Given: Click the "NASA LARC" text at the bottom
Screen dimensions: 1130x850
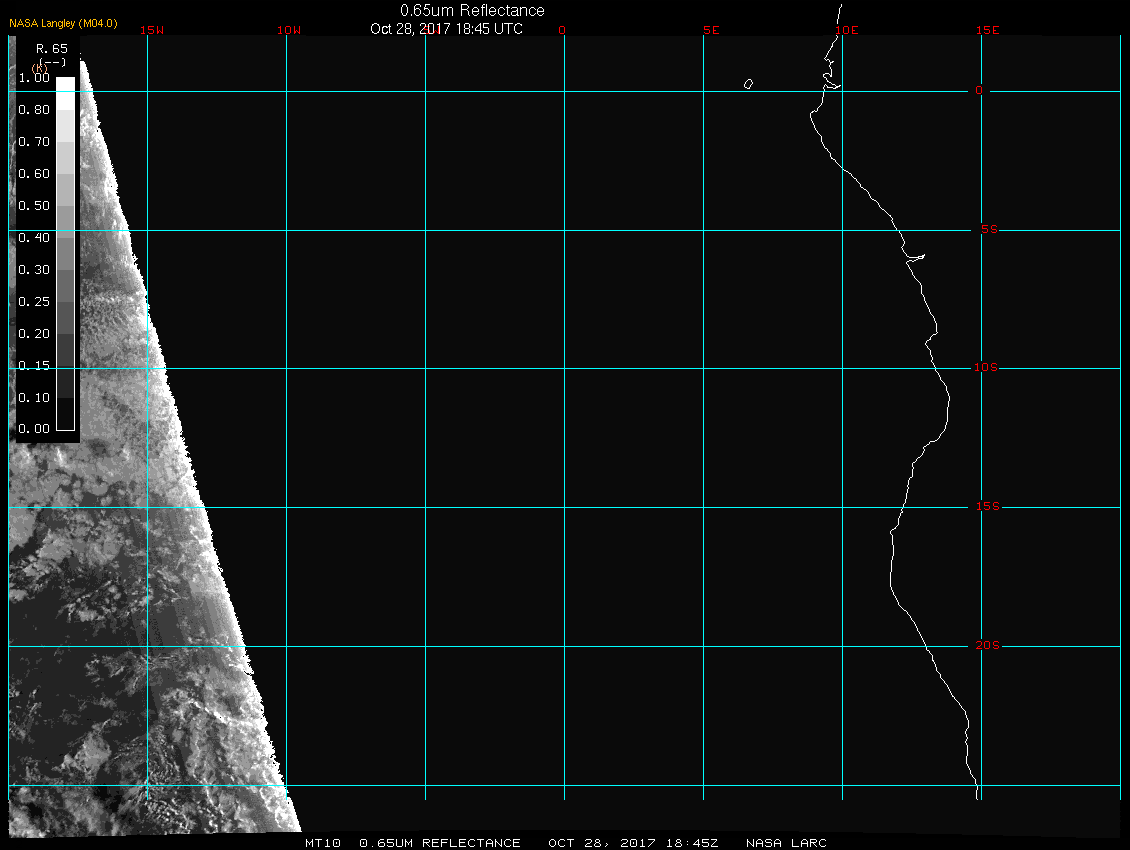Looking at the screenshot, I should click(787, 843).
